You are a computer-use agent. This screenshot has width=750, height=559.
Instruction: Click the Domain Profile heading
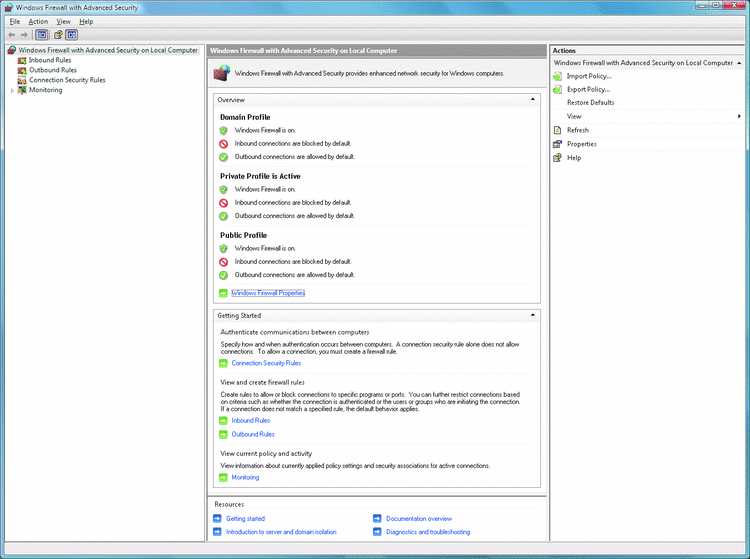coord(245,117)
